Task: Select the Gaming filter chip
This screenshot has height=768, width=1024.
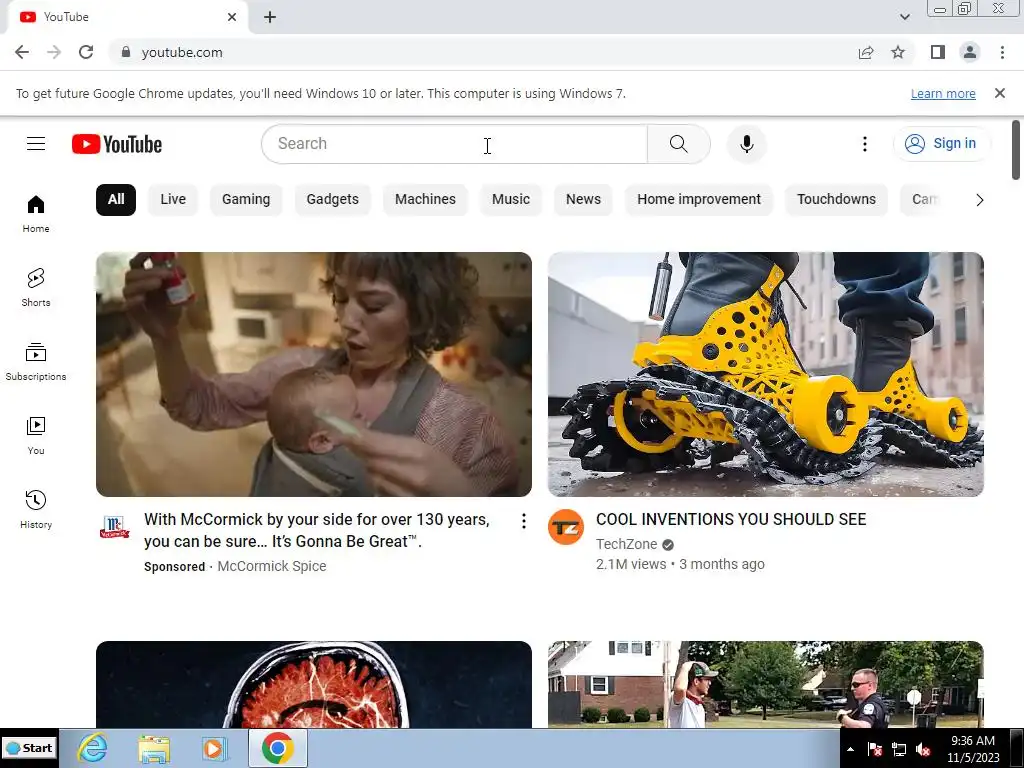Action: [246, 200]
